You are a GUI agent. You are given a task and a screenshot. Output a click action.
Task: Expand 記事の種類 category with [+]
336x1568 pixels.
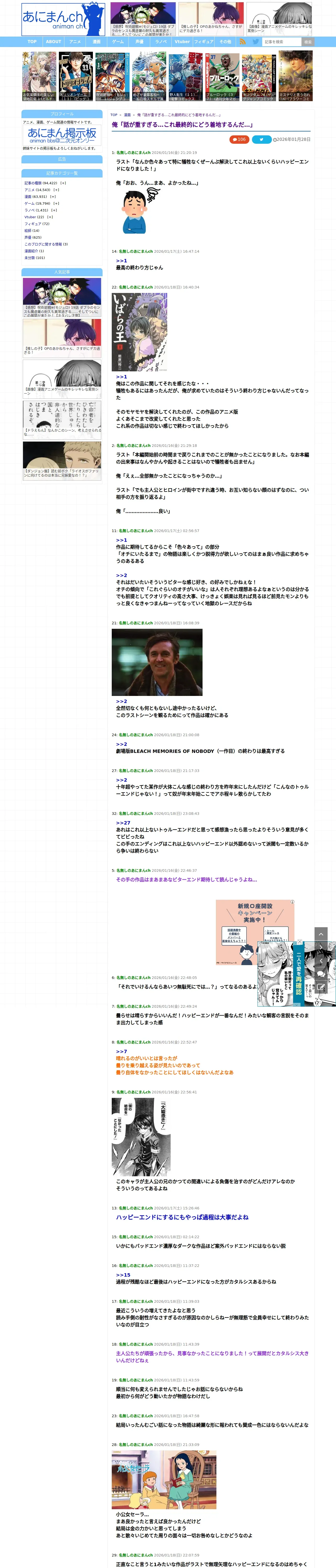63,183
